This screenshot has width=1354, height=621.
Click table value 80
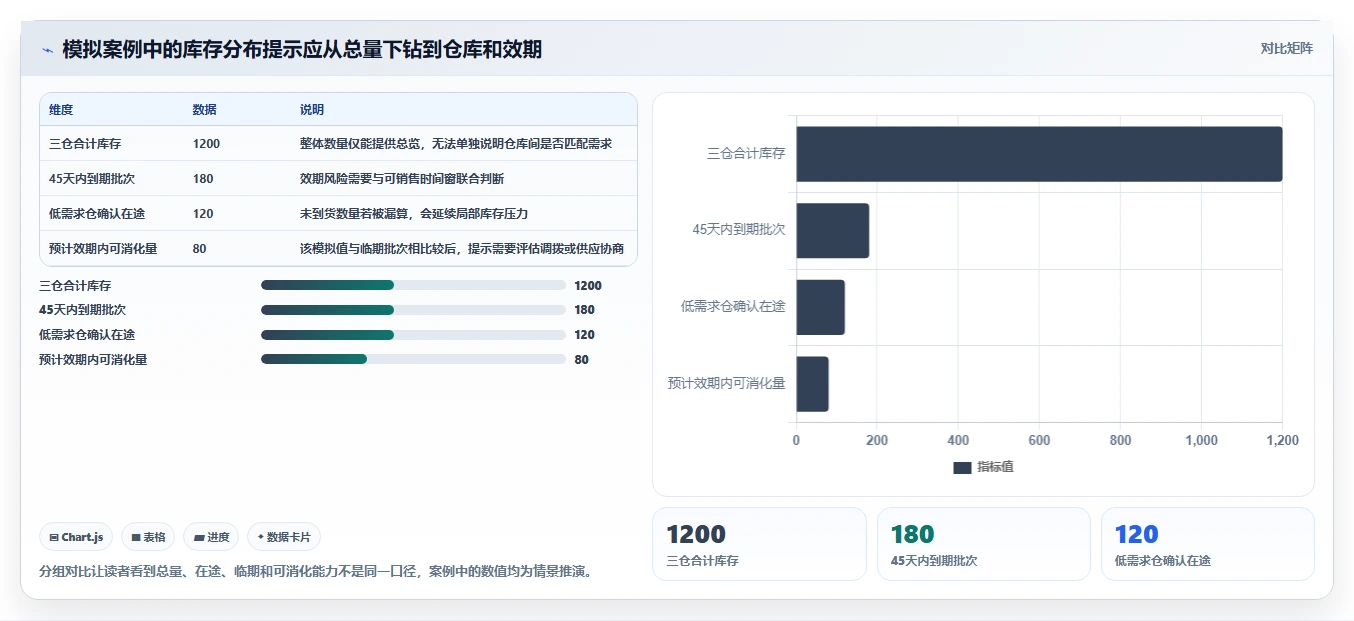pyautogui.click(x=200, y=249)
